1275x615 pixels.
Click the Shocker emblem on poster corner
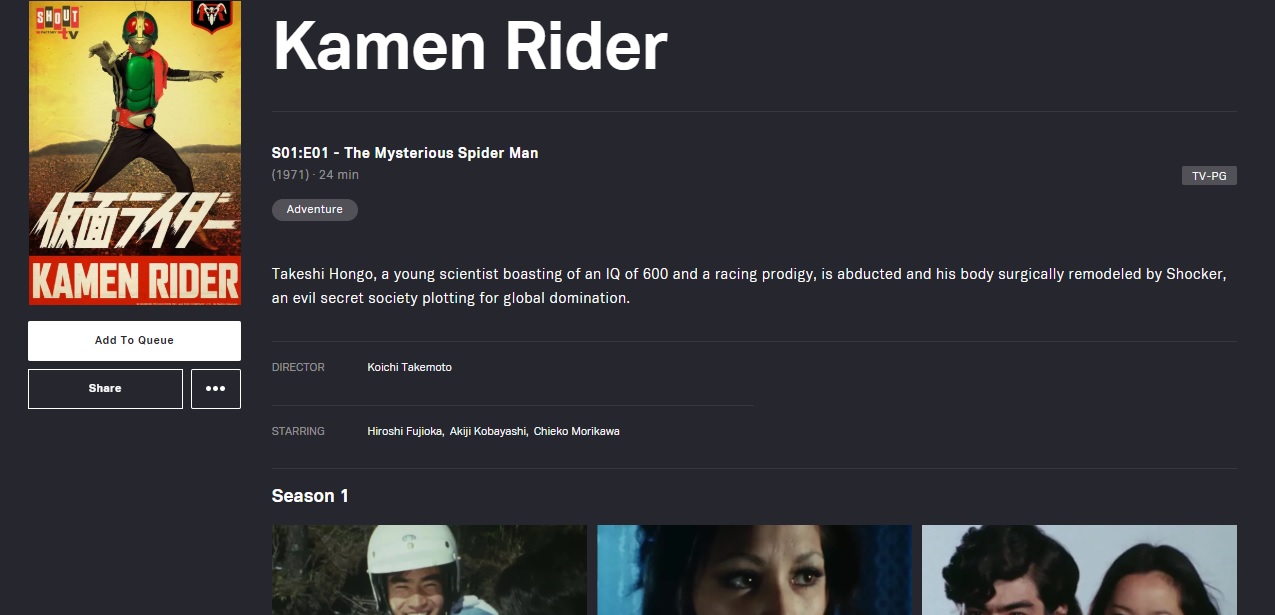point(212,17)
